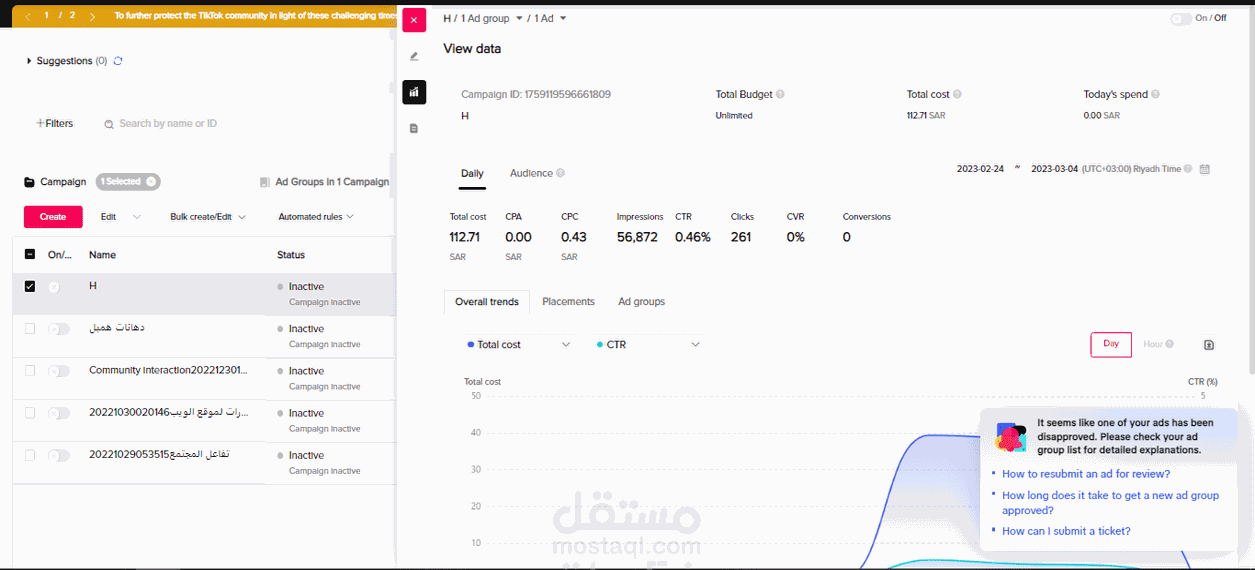Open the CTR metric dropdown
The width and height of the screenshot is (1255, 570).
click(648, 344)
